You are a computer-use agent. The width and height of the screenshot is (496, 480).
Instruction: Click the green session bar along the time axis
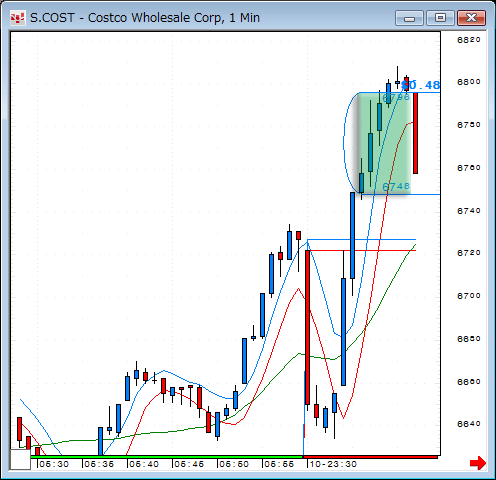167,457
